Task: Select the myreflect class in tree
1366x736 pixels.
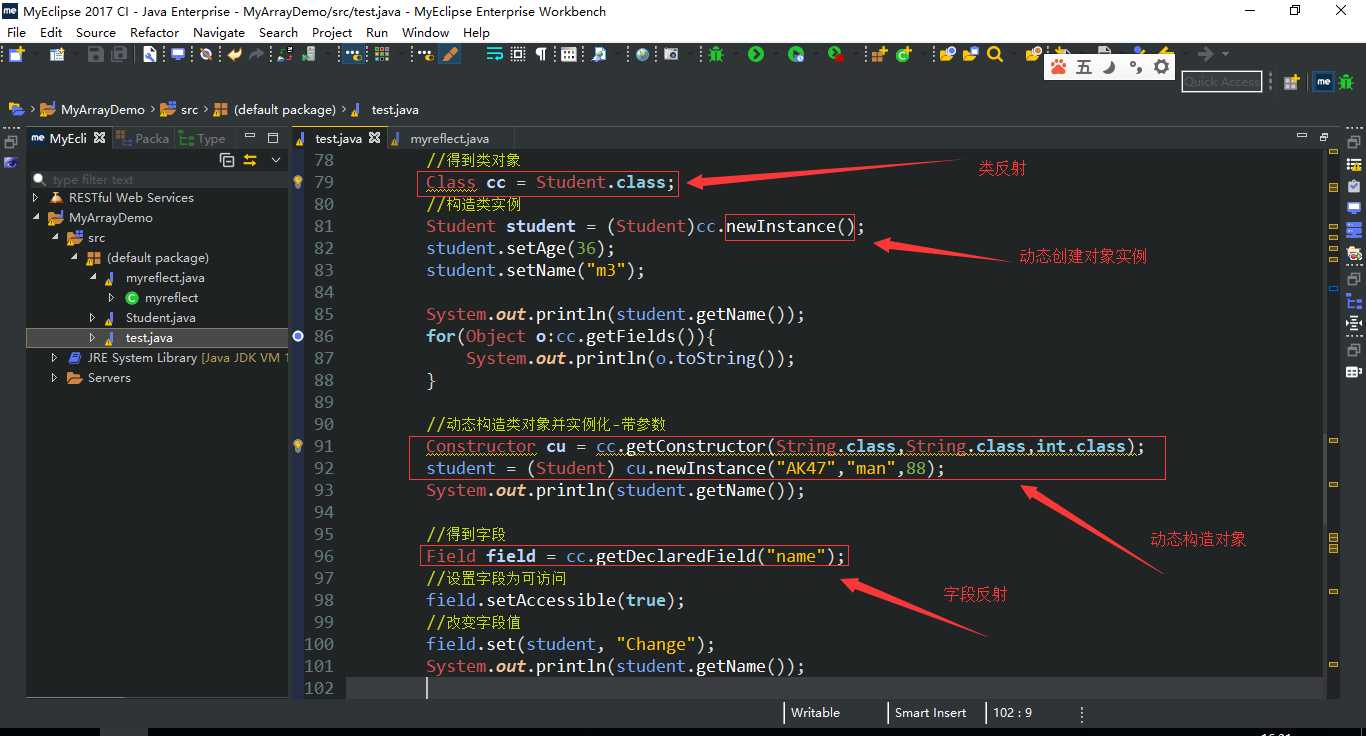Action: pos(171,298)
